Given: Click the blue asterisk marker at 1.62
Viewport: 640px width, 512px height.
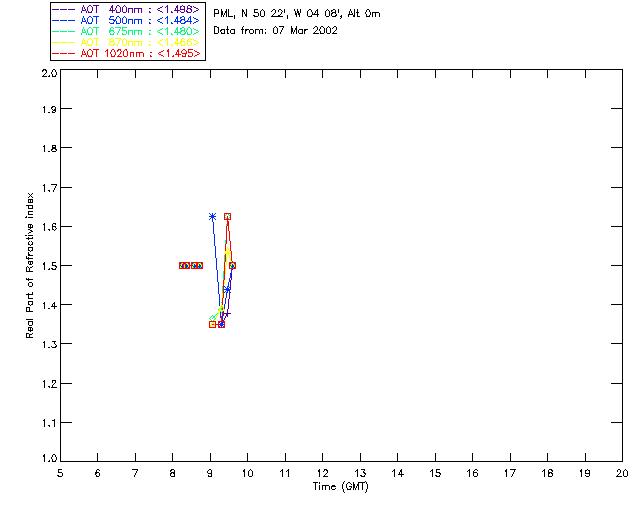Looking at the screenshot, I should [212, 216].
